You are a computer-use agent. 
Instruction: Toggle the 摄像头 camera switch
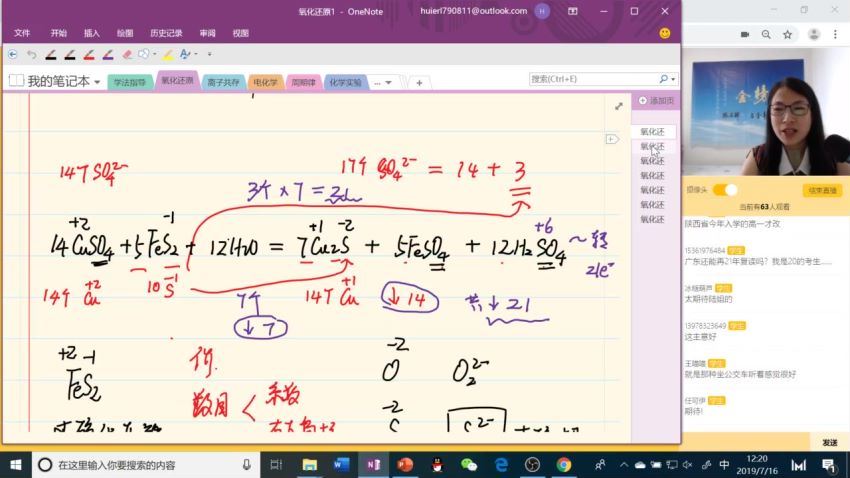(x=725, y=190)
